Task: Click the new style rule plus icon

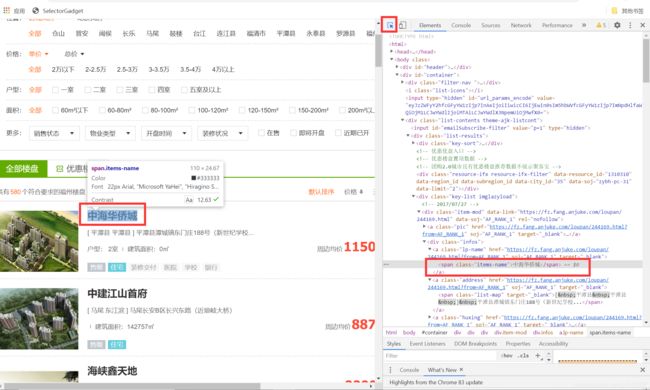Action: pyautogui.click(x=538, y=356)
